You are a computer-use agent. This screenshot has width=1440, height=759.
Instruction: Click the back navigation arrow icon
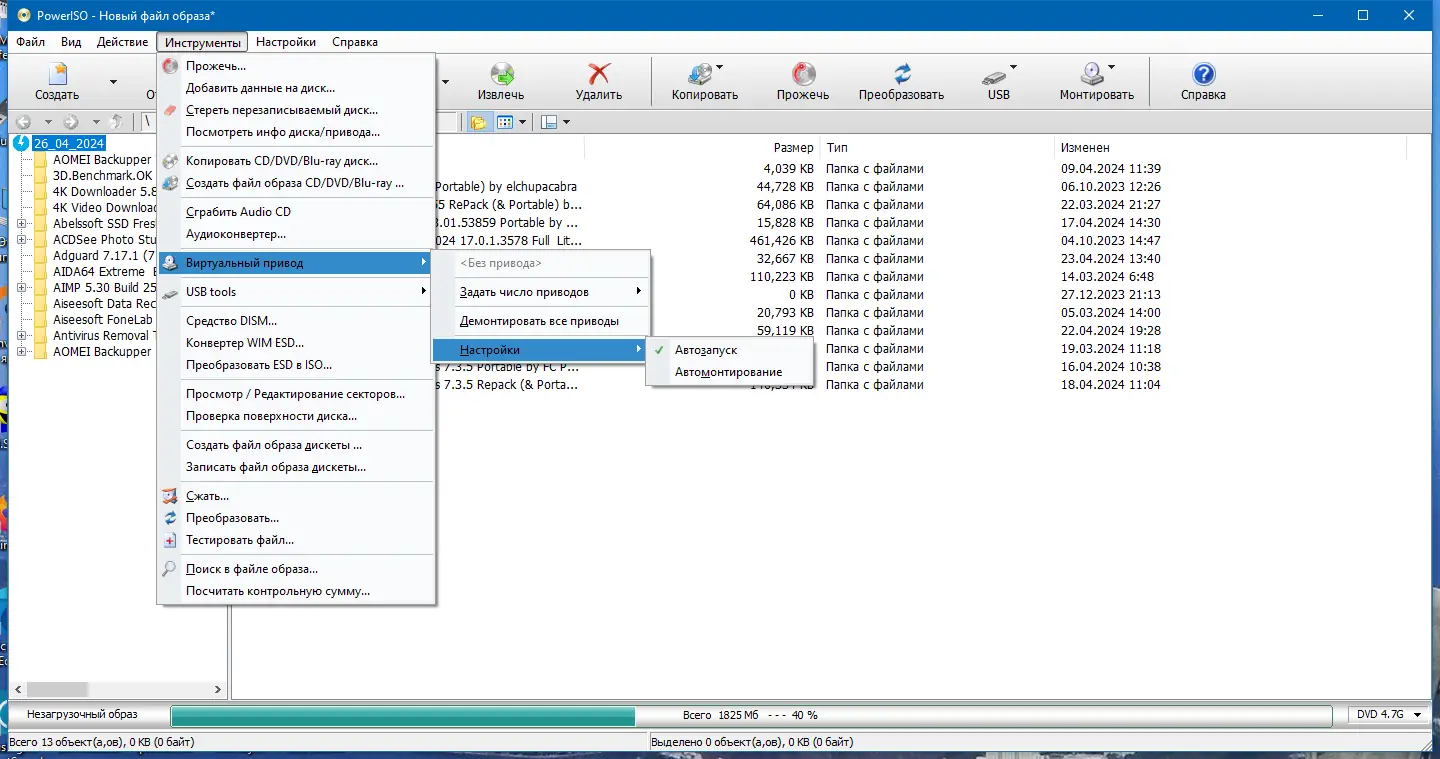pyautogui.click(x=23, y=122)
